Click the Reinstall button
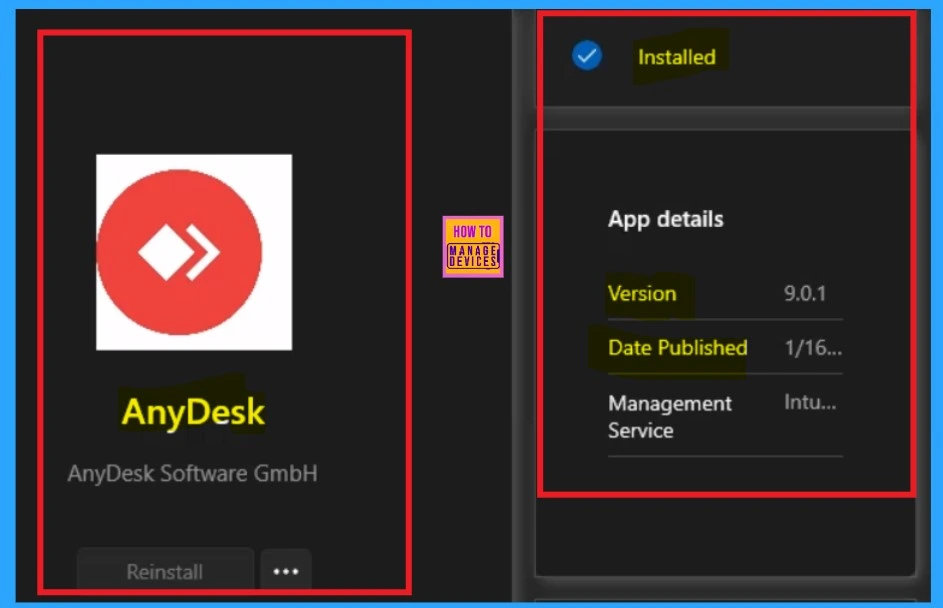This screenshot has width=943, height=608. click(x=165, y=570)
